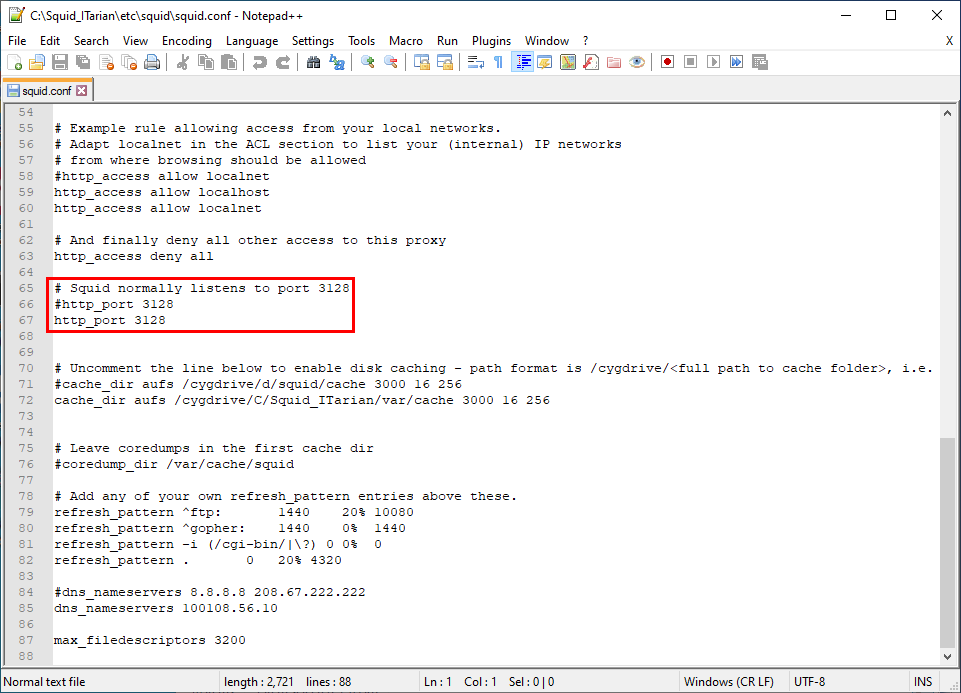Open the File menu

click(17, 40)
